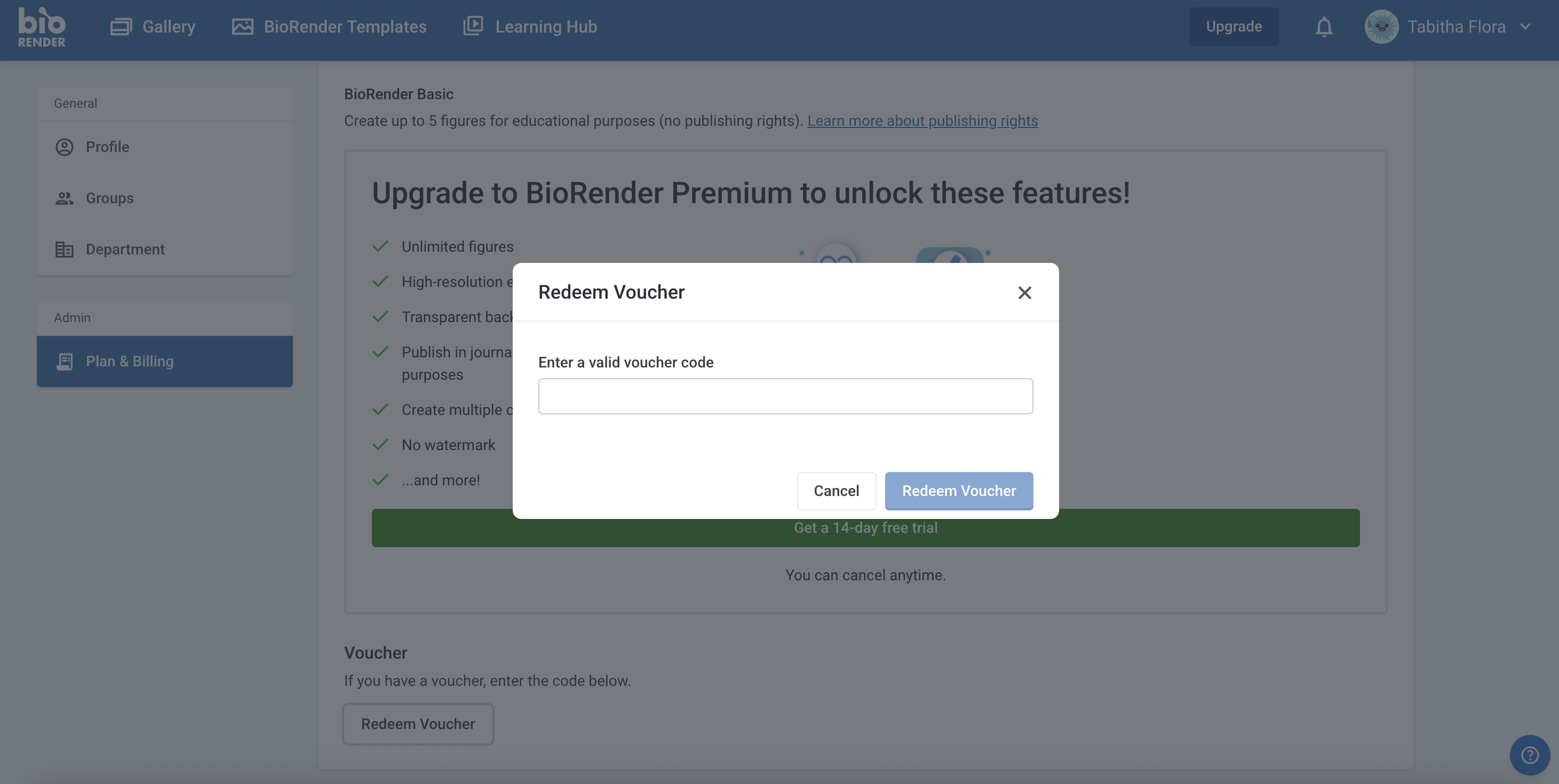
Task: Open the Learning Hub
Action: coord(529,27)
